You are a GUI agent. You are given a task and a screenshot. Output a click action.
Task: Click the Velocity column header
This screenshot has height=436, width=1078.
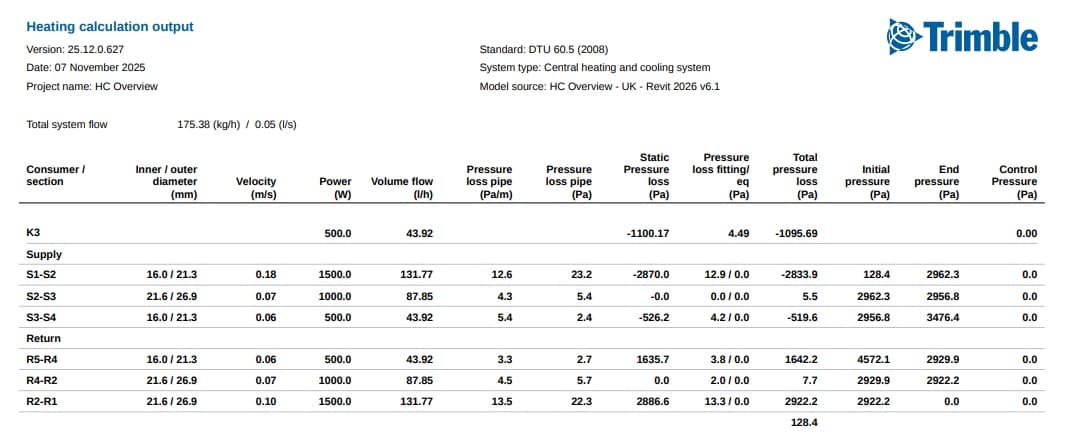256,188
